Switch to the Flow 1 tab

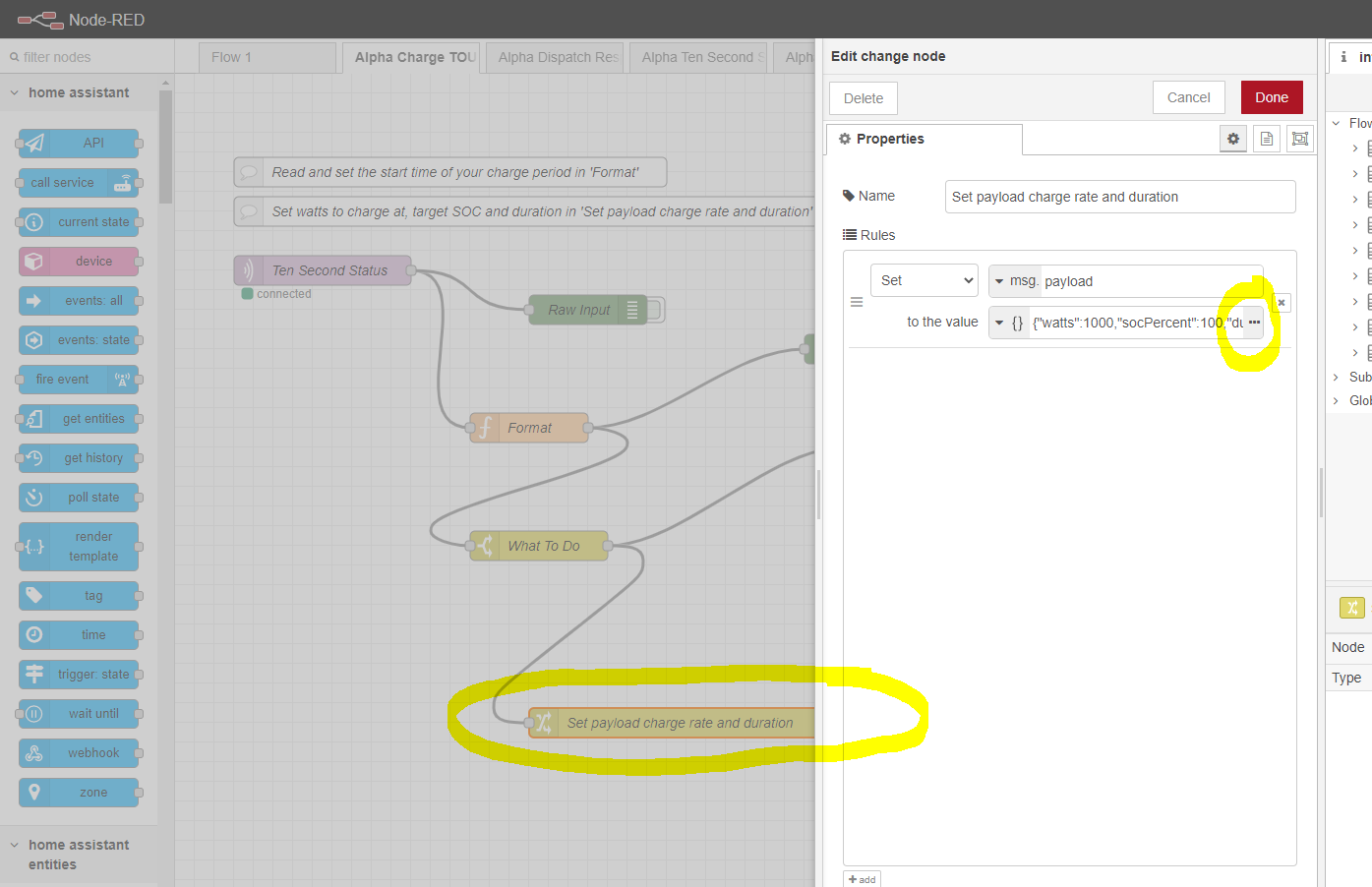click(268, 57)
